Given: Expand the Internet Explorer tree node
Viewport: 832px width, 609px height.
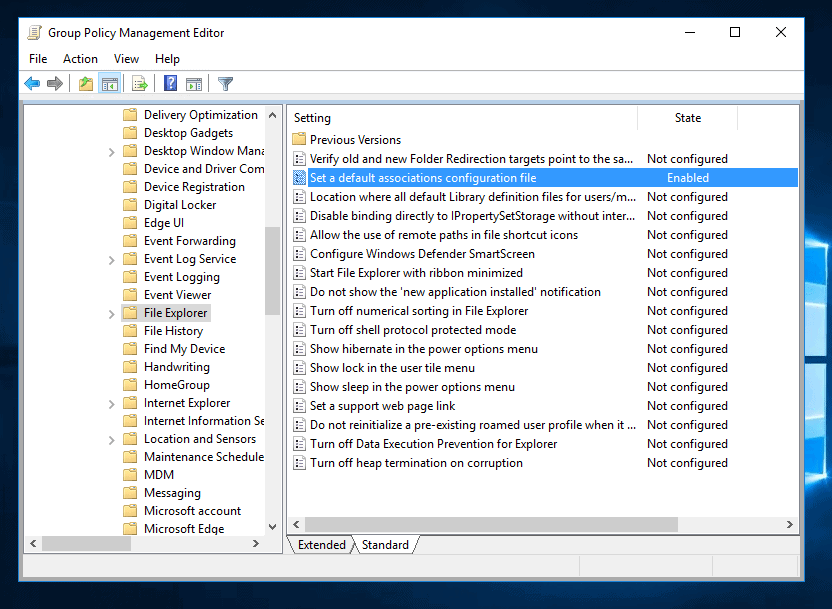Looking at the screenshot, I should coord(111,404).
